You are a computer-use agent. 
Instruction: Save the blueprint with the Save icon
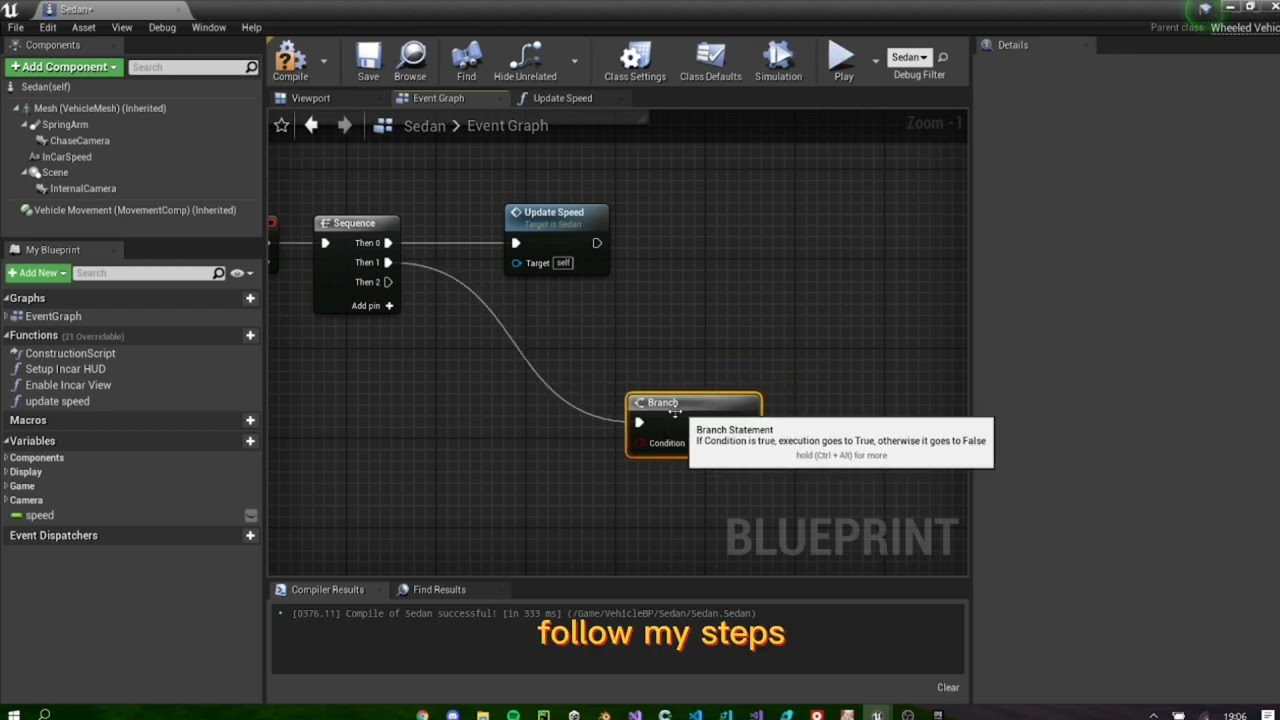click(368, 62)
